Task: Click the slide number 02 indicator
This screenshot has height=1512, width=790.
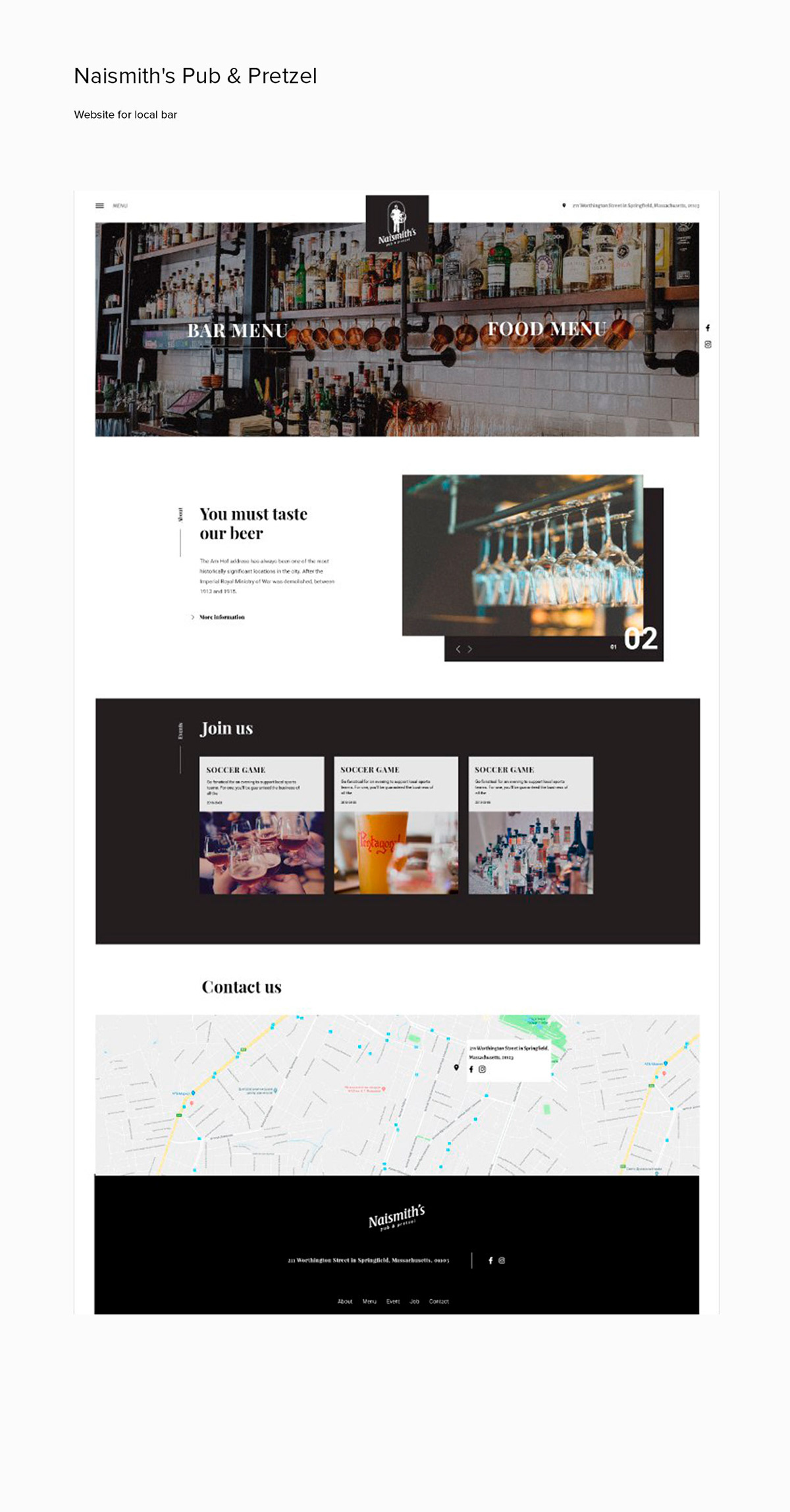Action: [x=641, y=639]
